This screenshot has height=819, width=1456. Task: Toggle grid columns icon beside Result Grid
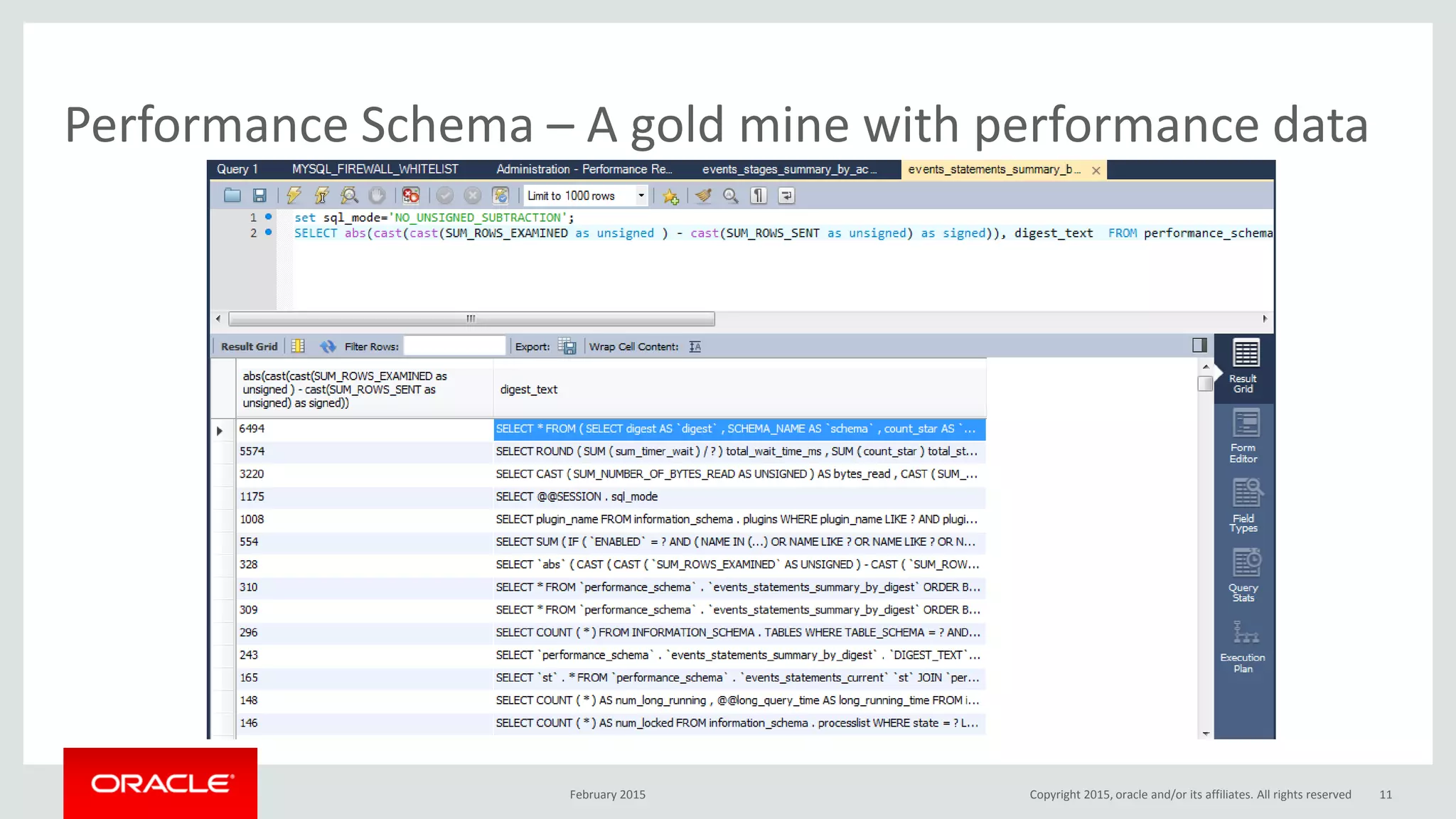coord(298,346)
